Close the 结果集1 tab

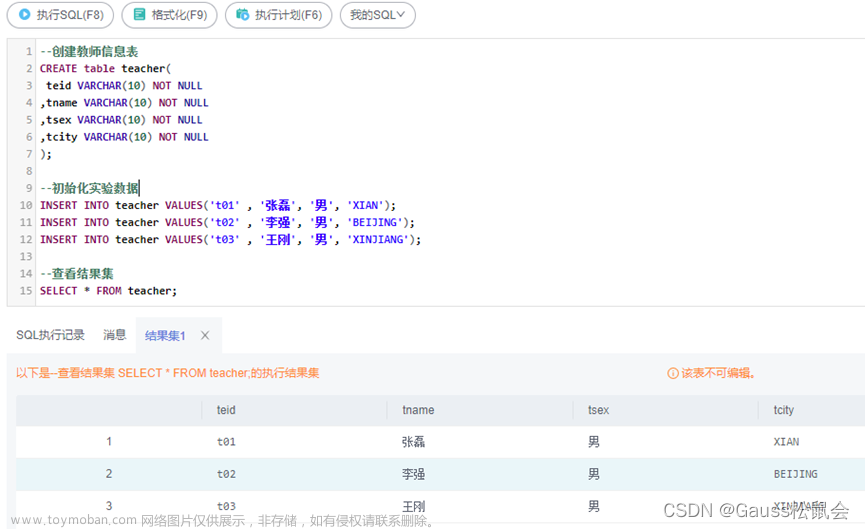tap(205, 335)
